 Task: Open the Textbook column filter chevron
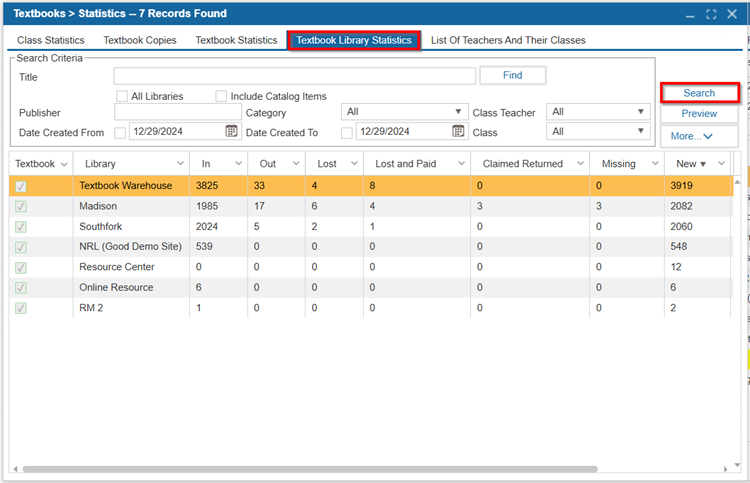tap(64, 165)
